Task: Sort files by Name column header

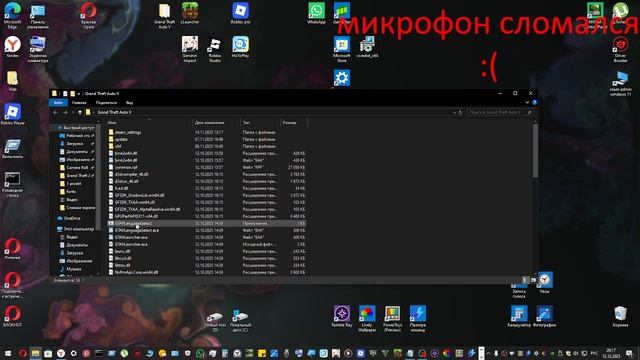Action: click(149, 122)
